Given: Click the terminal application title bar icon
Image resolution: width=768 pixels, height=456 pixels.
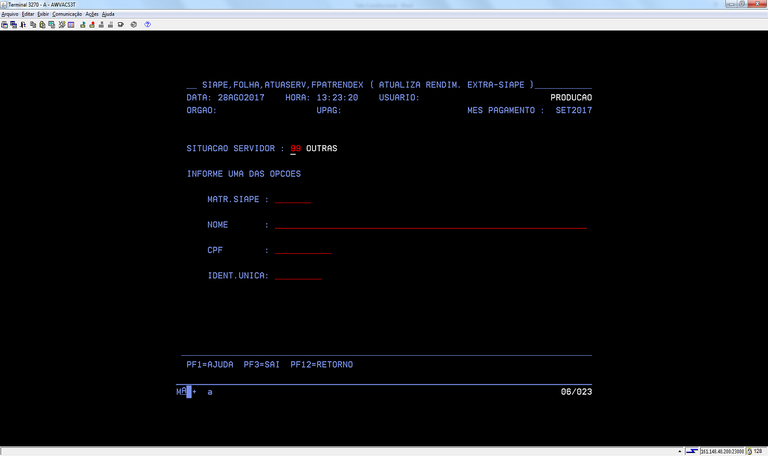Looking at the screenshot, I should tap(4, 4).
